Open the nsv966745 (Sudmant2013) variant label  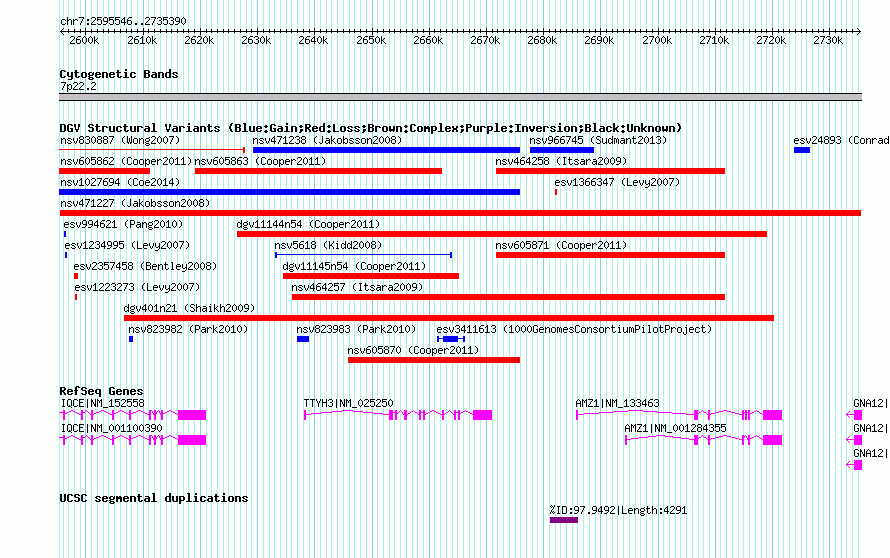598,140
